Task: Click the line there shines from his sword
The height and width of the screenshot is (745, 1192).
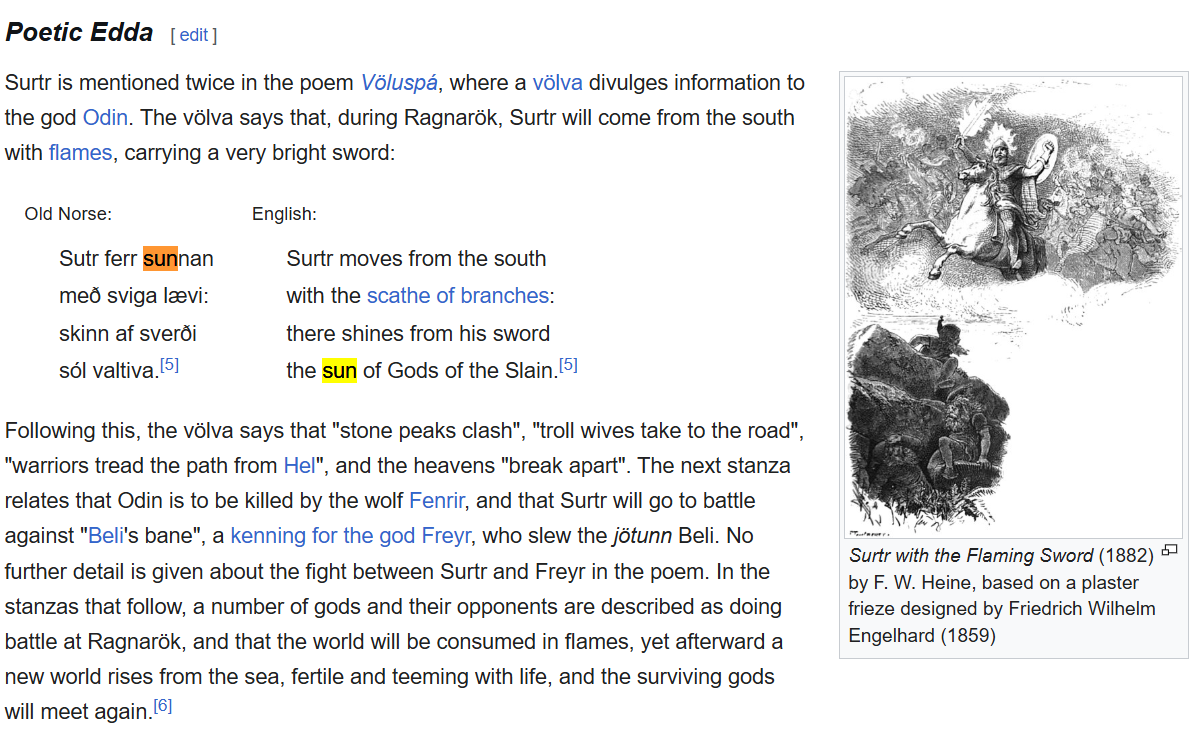Action: pos(418,333)
